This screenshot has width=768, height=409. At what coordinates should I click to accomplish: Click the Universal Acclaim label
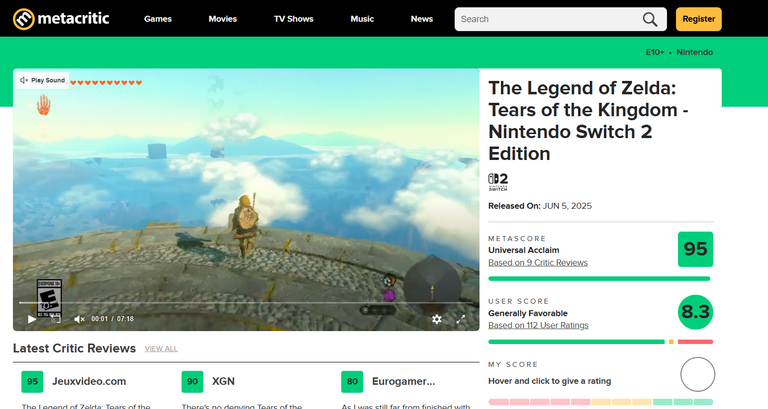coord(524,250)
